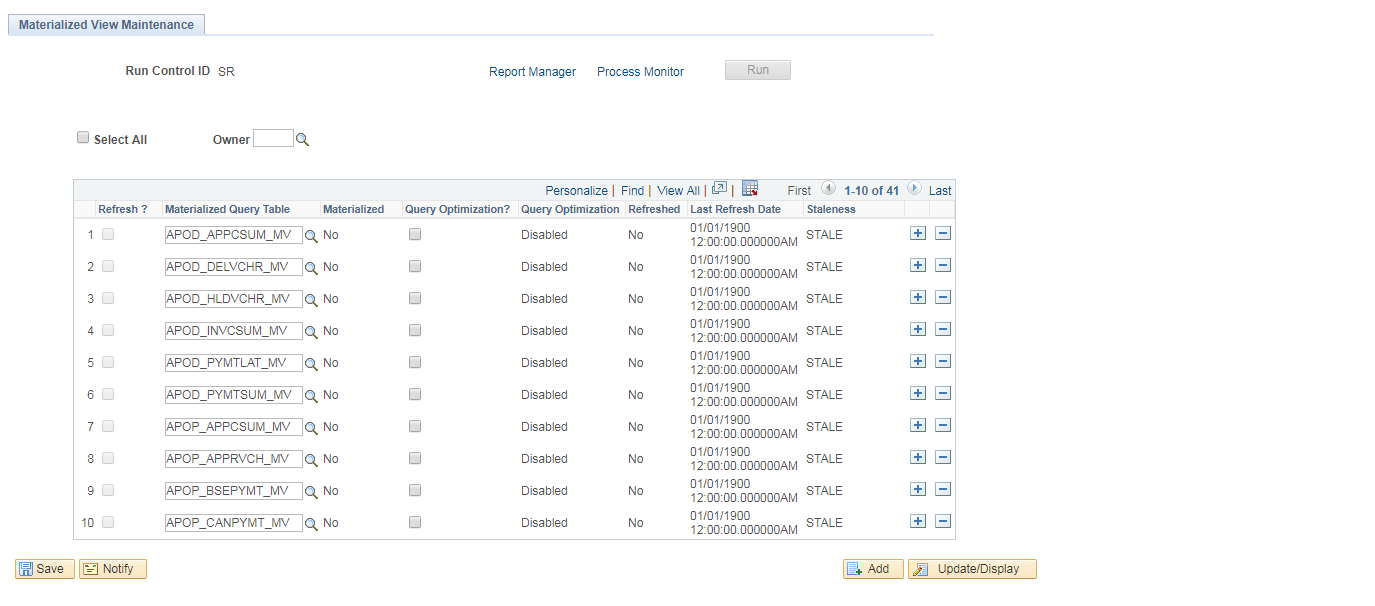Image resolution: width=1375 pixels, height=606 pixels.
Task: Go to previous rows arrow in grid
Action: tap(828, 188)
